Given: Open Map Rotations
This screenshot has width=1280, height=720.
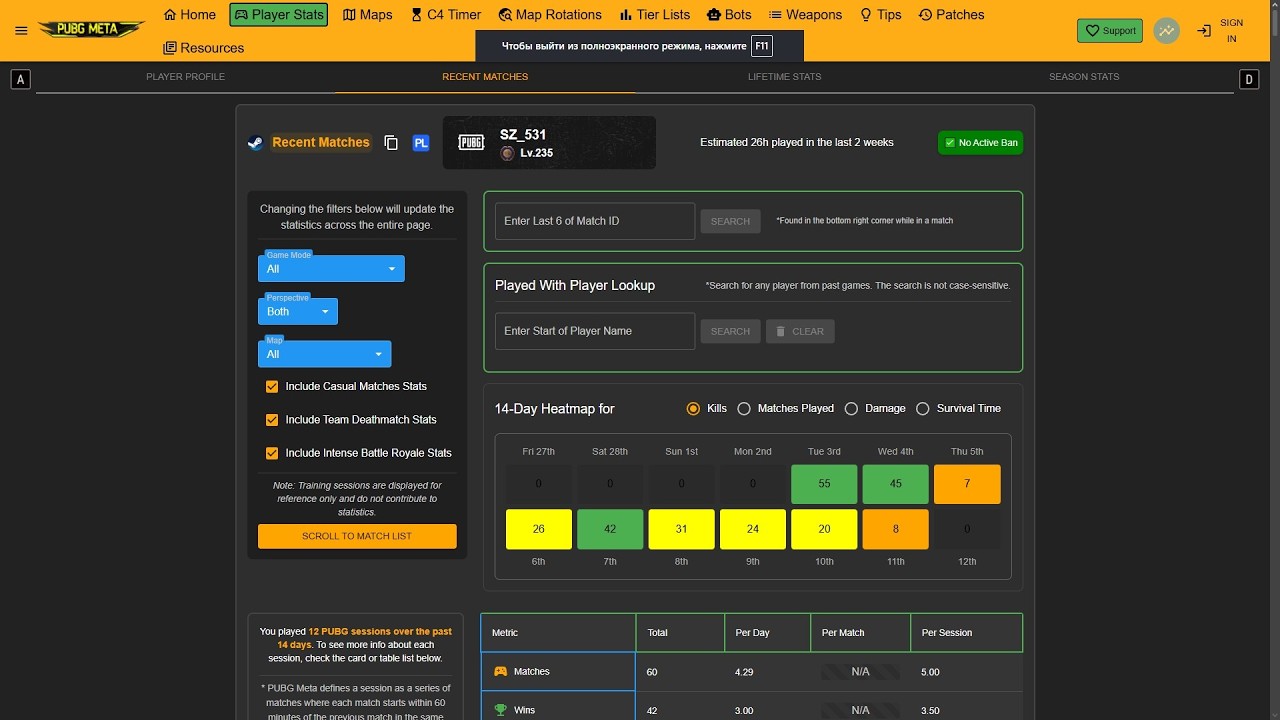Looking at the screenshot, I should tap(551, 15).
